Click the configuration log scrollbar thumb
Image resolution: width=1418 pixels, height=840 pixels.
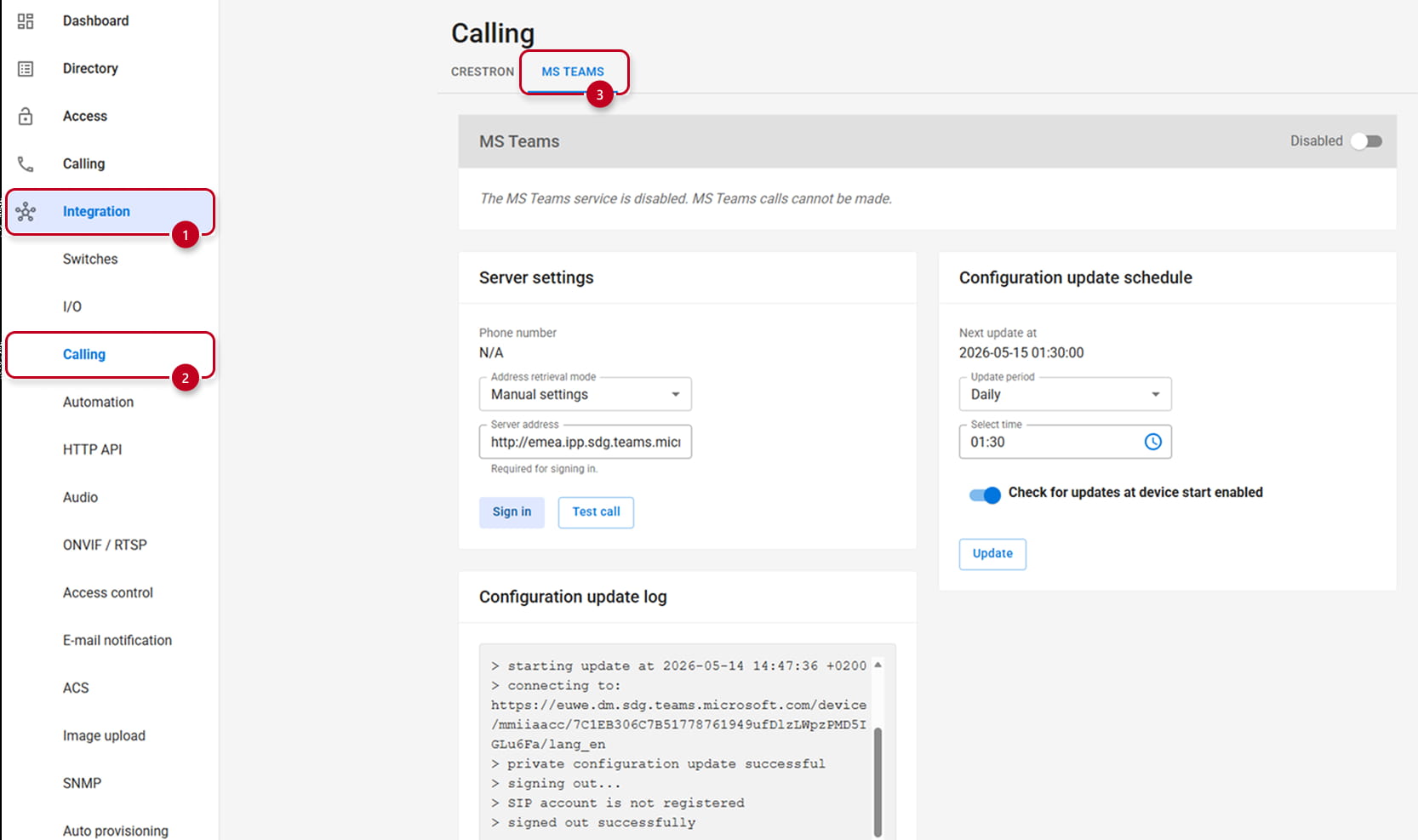[x=878, y=781]
